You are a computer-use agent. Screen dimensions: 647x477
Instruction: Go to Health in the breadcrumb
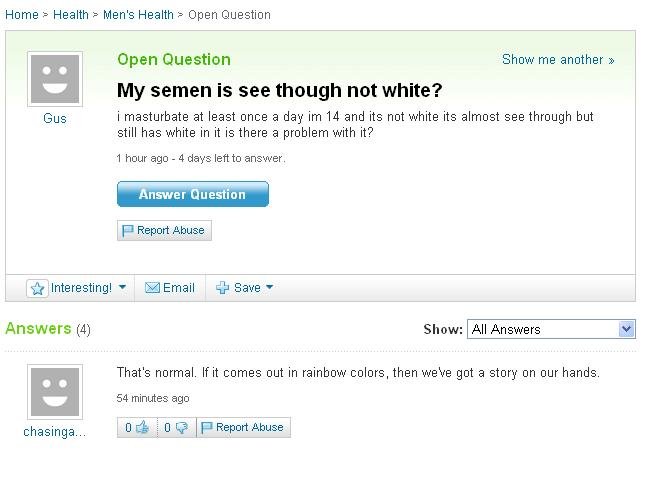(71, 15)
